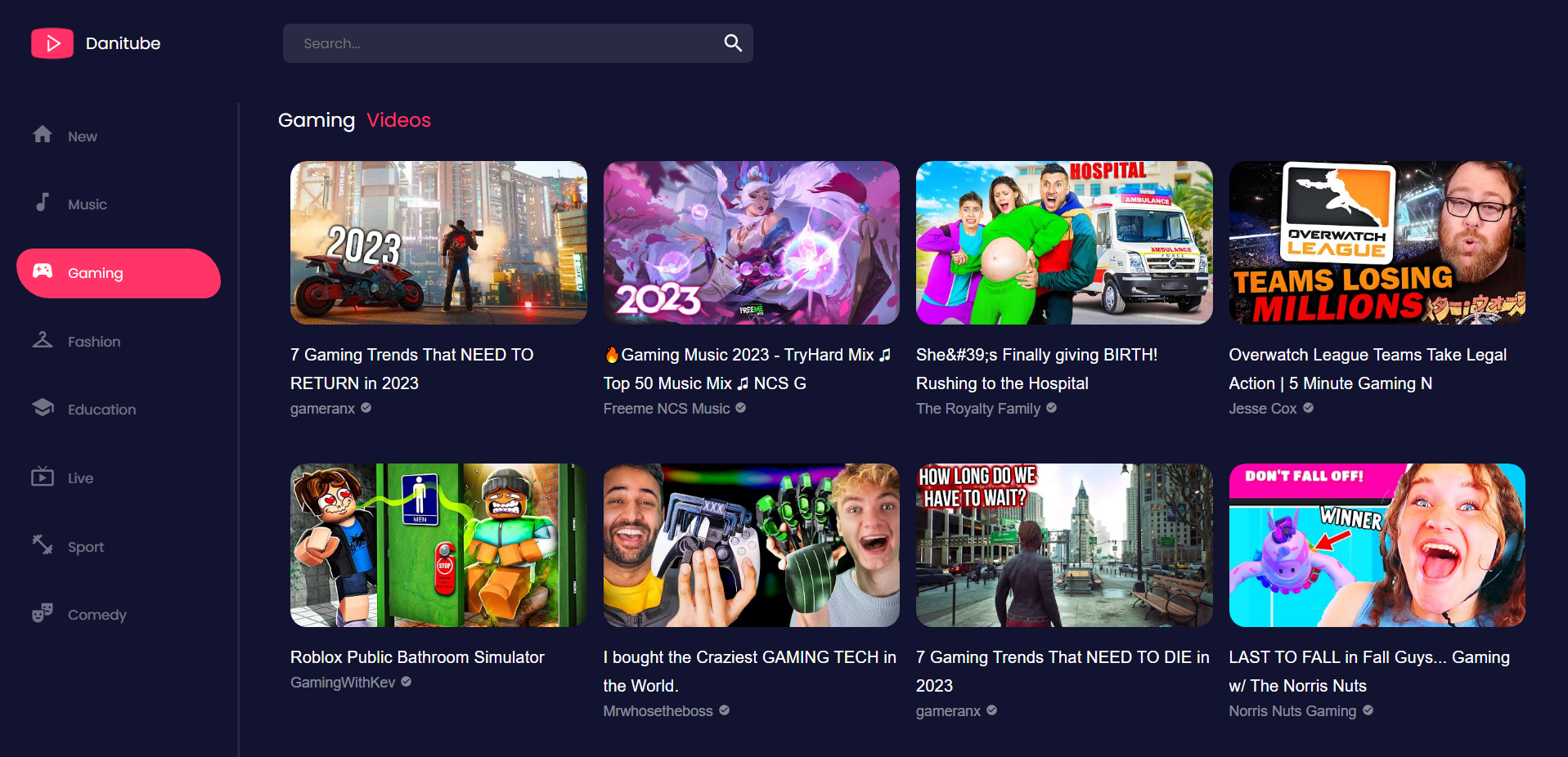The height and width of the screenshot is (757, 1568).
Task: Click the gamepad icon in Gaming
Action: pos(43,271)
